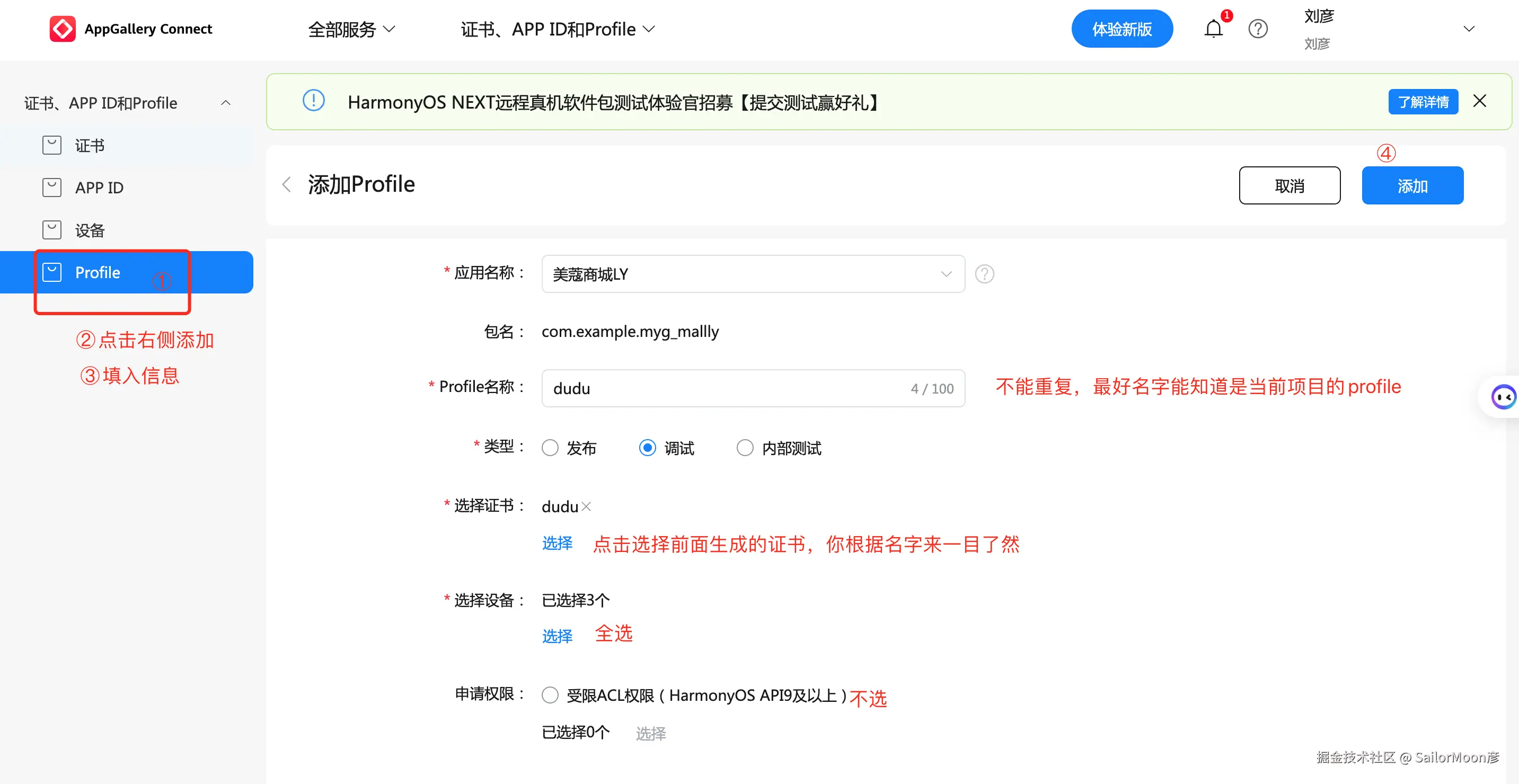Open the 美蔻商城LY application name dropdown
Viewport: 1519px width, 784px height.
947,273
